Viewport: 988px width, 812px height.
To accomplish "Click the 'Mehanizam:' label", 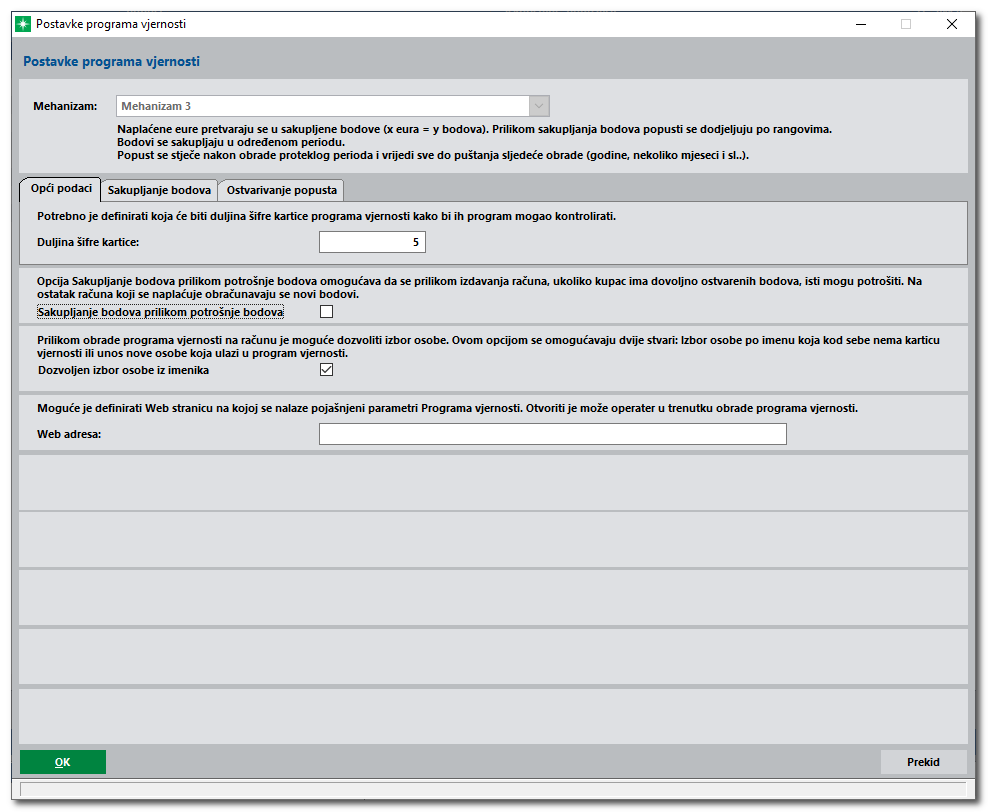I will (66, 106).
